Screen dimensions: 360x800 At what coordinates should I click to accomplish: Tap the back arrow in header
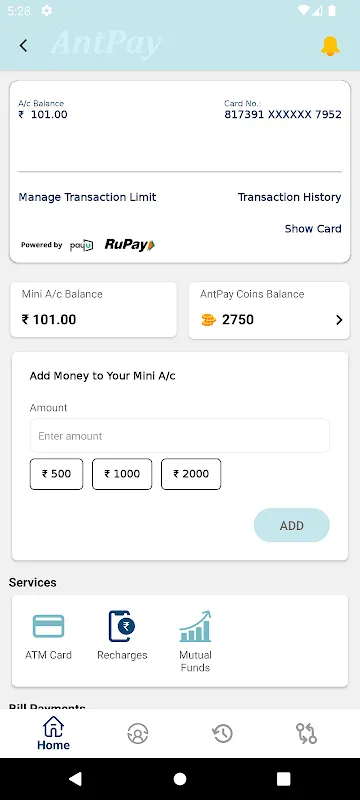23,45
